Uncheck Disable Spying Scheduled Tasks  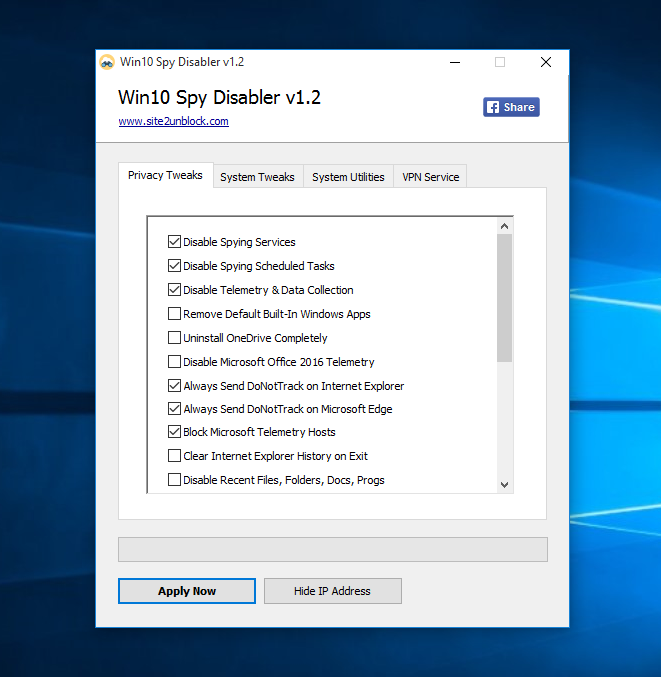(174, 266)
